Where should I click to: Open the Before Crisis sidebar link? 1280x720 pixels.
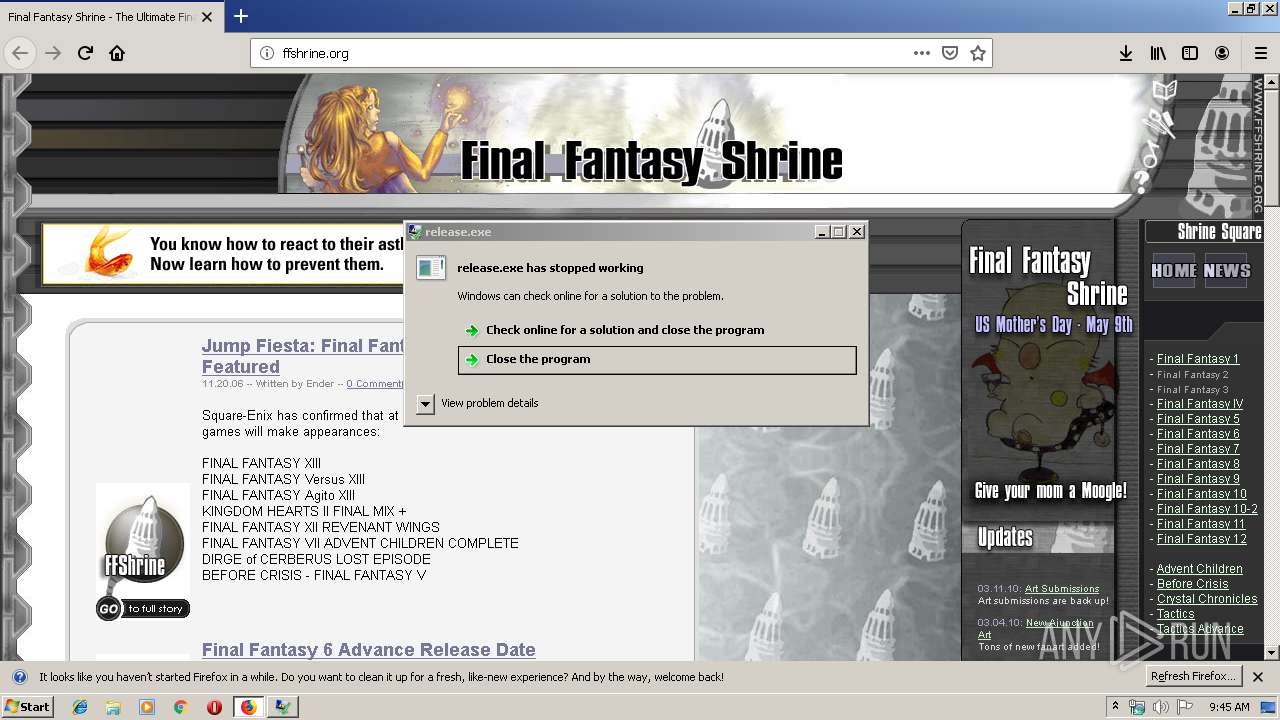pos(1193,584)
